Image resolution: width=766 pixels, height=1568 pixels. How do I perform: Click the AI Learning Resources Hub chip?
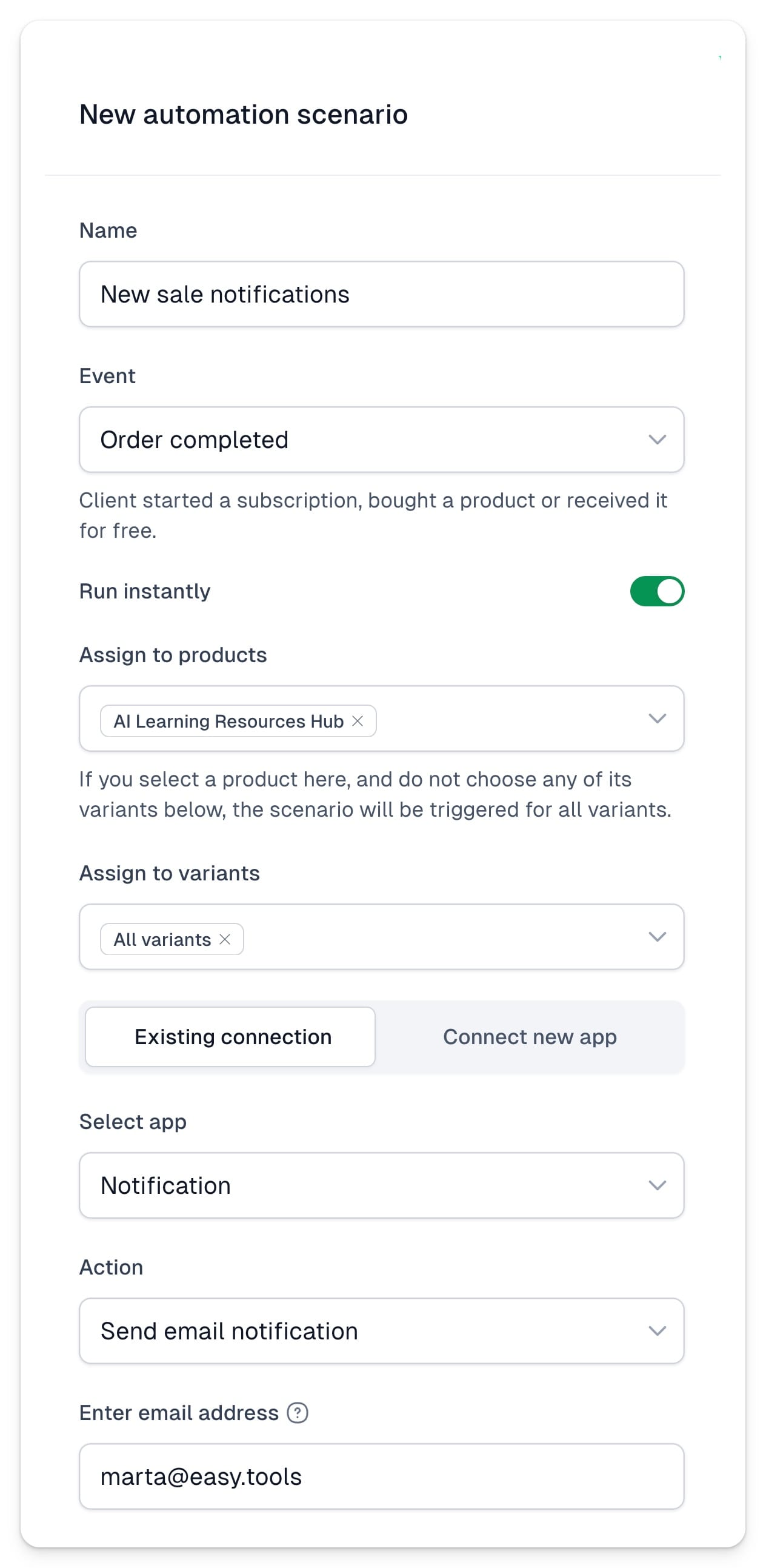click(x=228, y=721)
